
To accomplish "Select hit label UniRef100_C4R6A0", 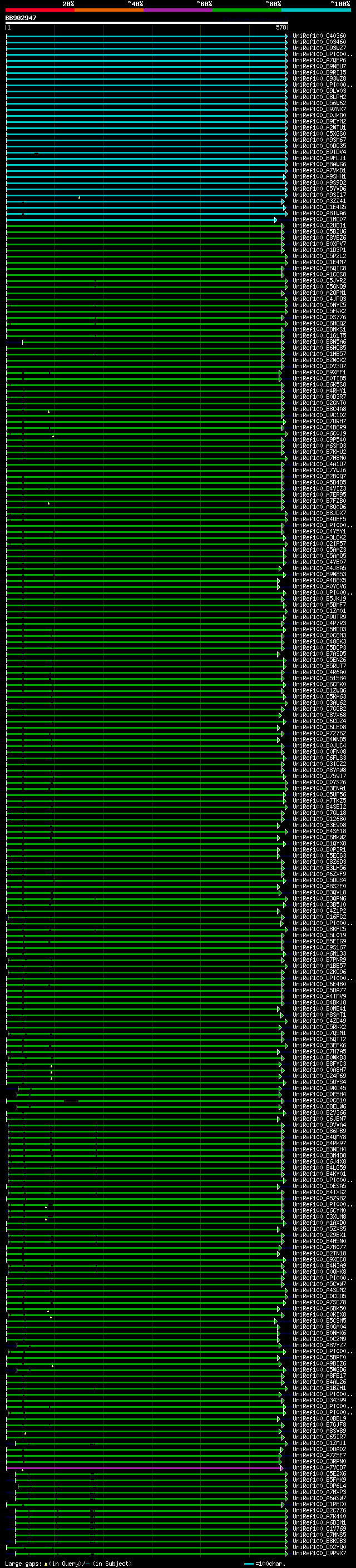I will (x=319, y=672).
